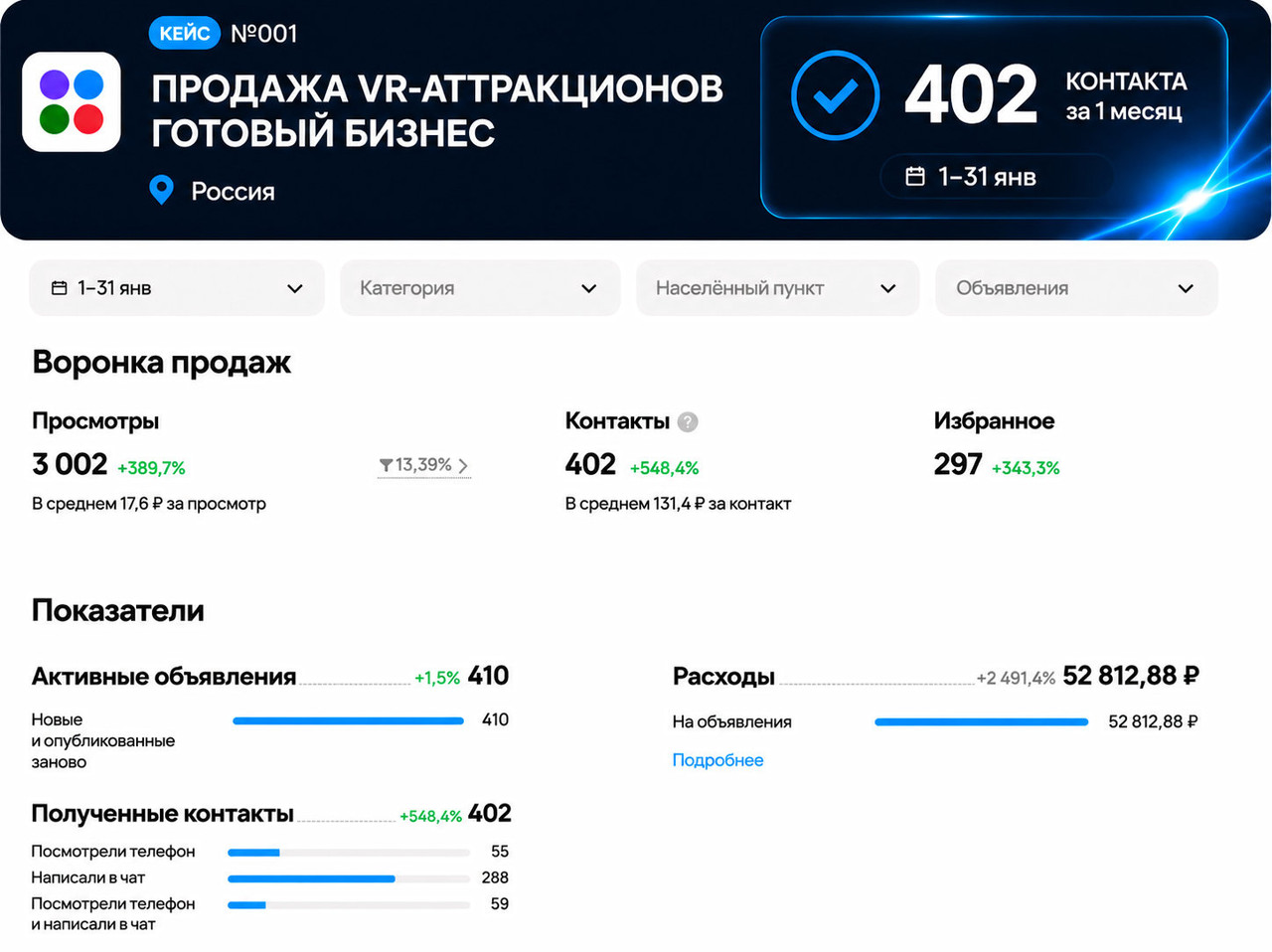Click the +389,7% views growth figure
The height and width of the screenshot is (952, 1272).
click(151, 468)
